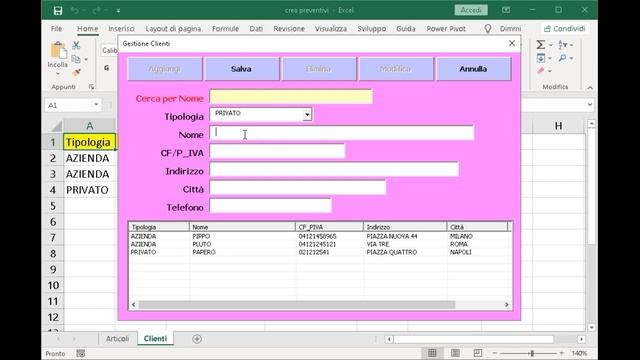Switch to the Power Pivot tab

[x=446, y=29]
